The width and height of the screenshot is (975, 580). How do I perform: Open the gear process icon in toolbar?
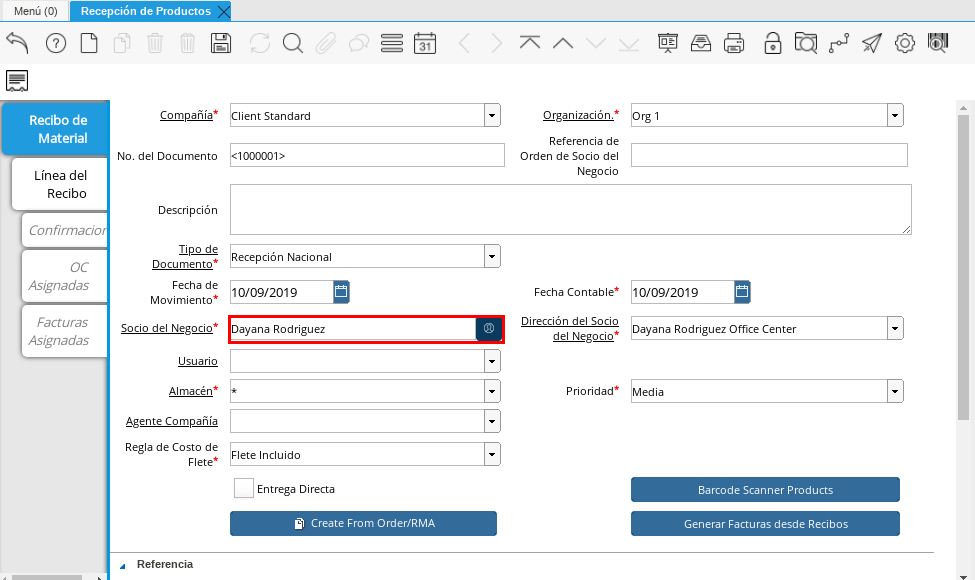[905, 43]
